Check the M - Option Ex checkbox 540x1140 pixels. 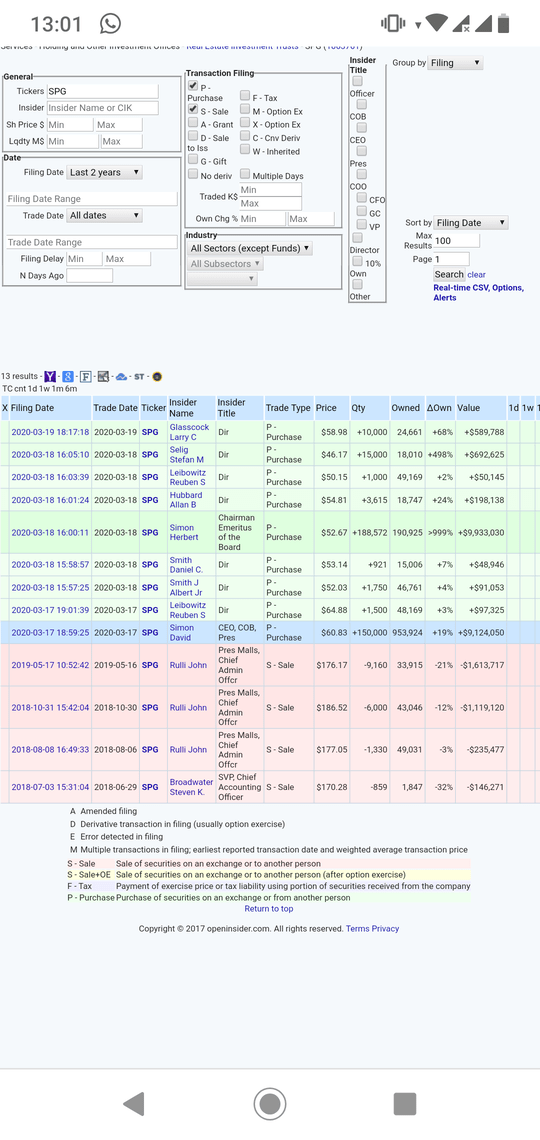click(245, 109)
